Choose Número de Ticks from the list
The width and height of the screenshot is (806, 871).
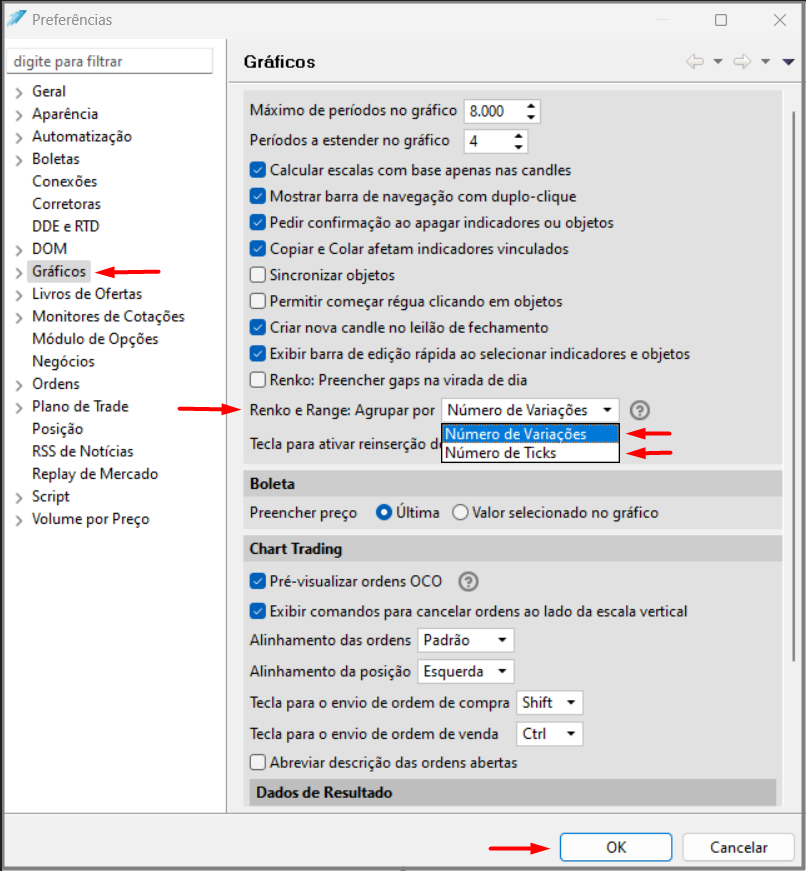[x=530, y=453]
